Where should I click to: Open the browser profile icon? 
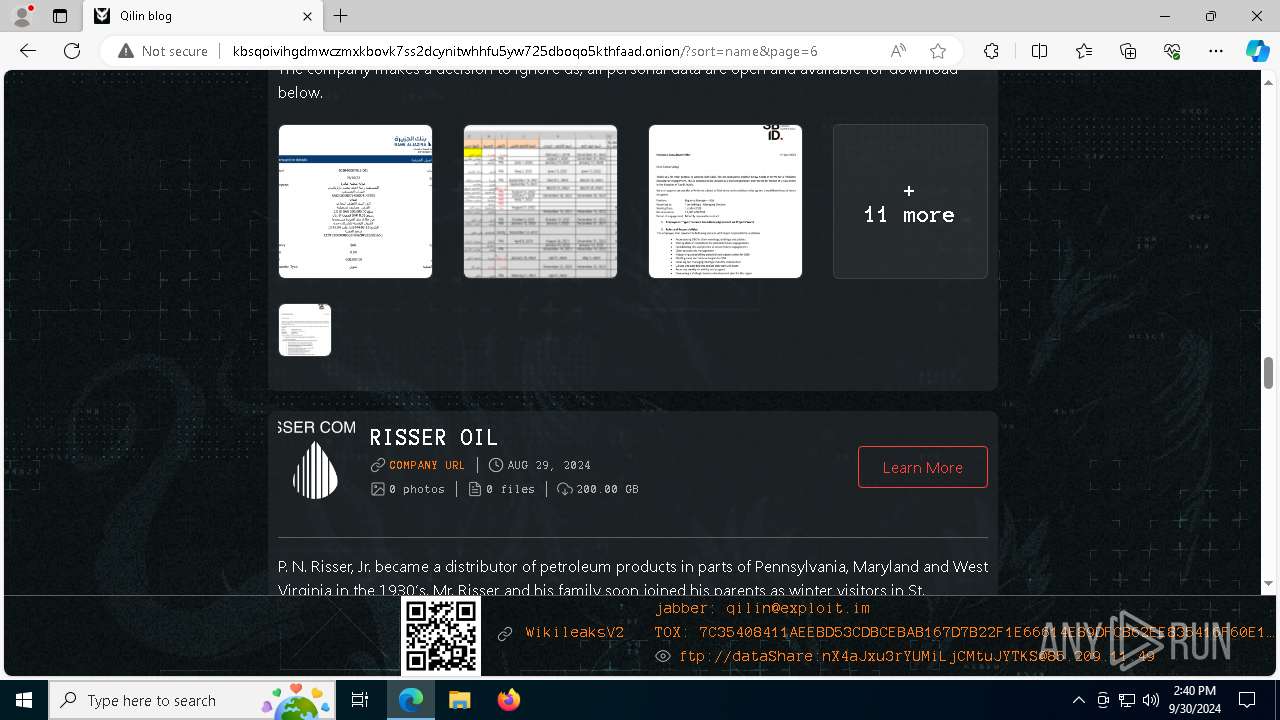click(x=22, y=15)
